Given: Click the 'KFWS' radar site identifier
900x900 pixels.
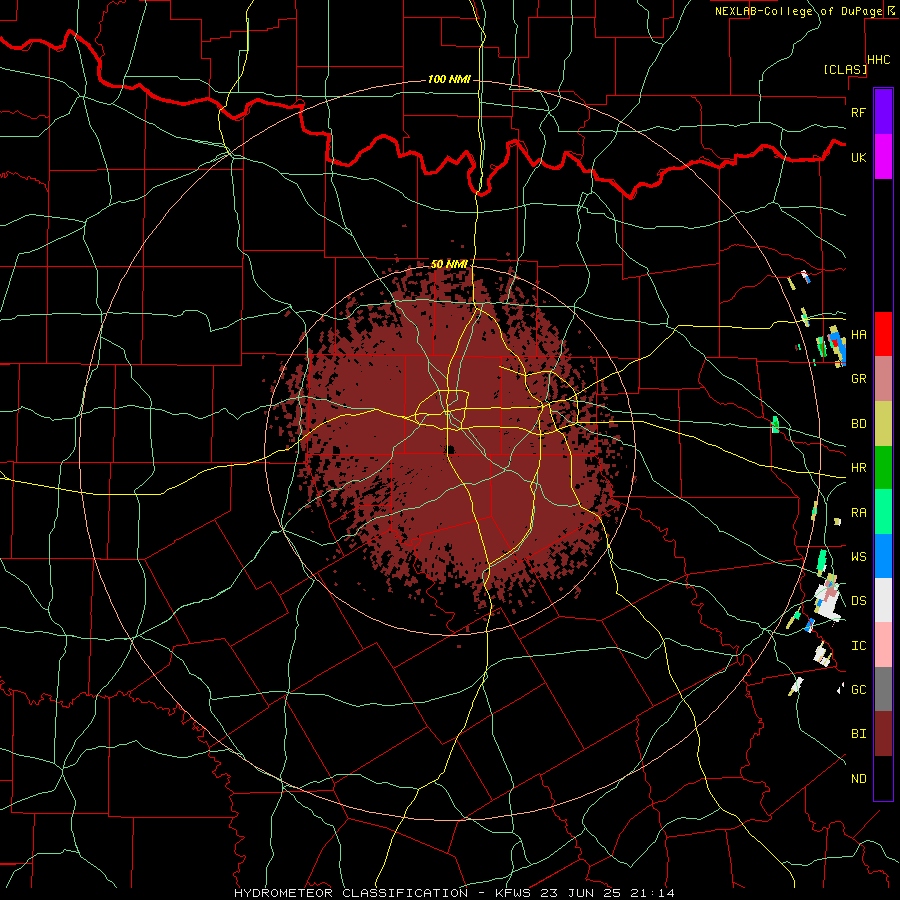Looking at the screenshot, I should 513,893.
